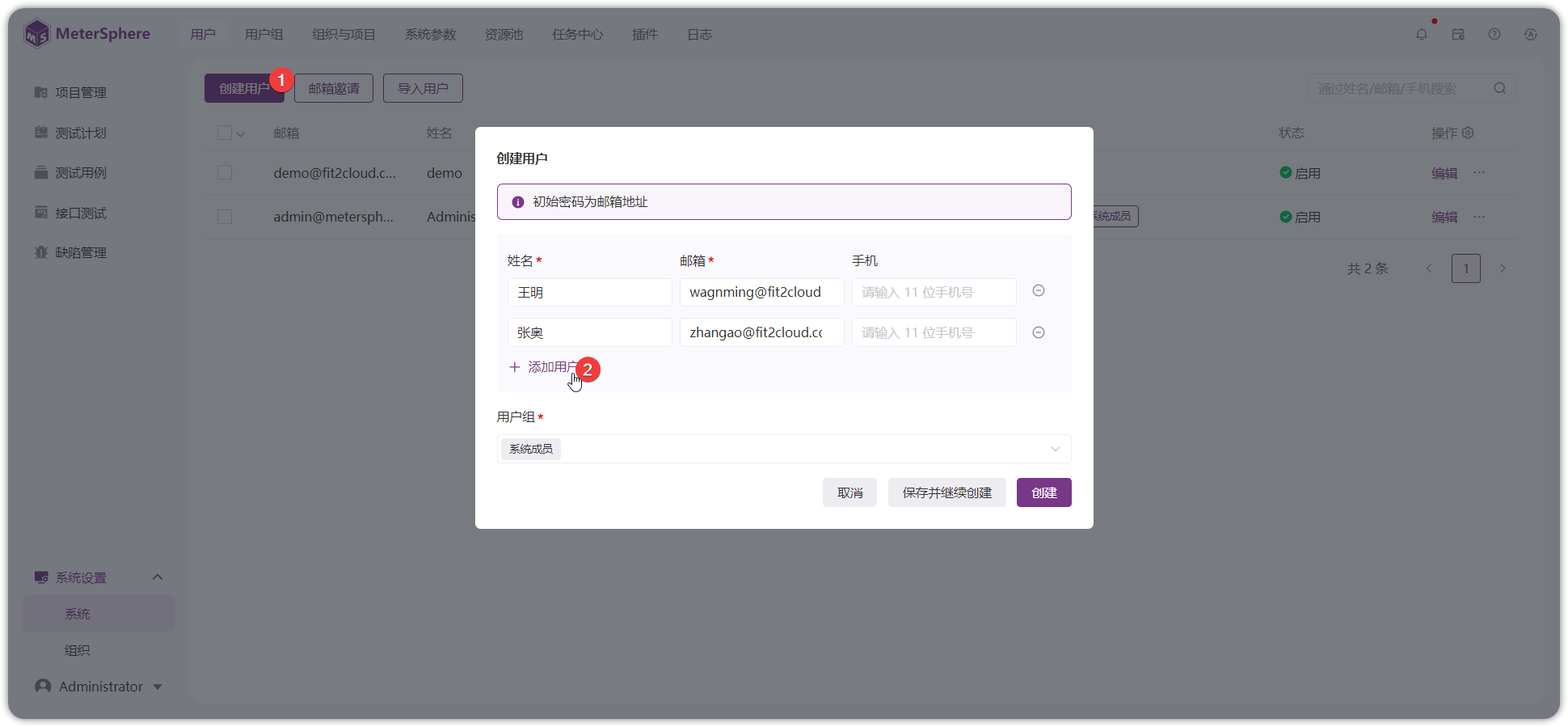Click the zhangao@fit2cloud email field
This screenshot has width=1568, height=727.
762,332
